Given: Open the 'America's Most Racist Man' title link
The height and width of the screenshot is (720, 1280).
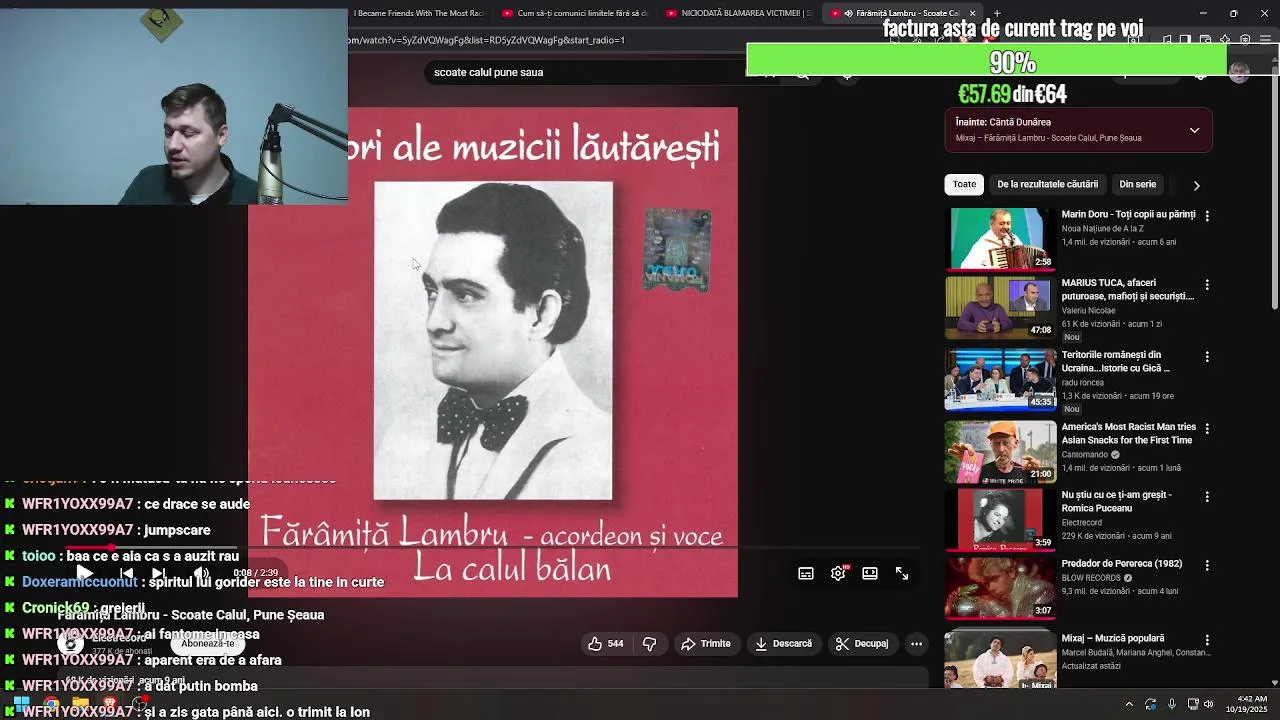Looking at the screenshot, I should coord(1128,433).
